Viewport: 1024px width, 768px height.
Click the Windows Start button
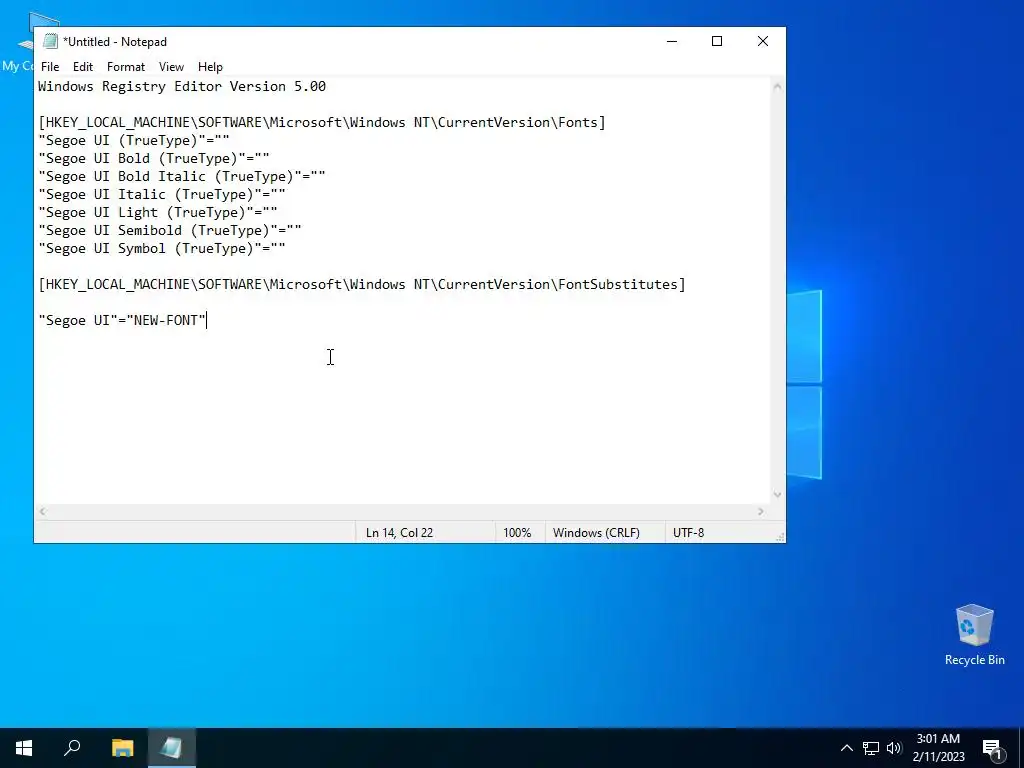coord(24,748)
